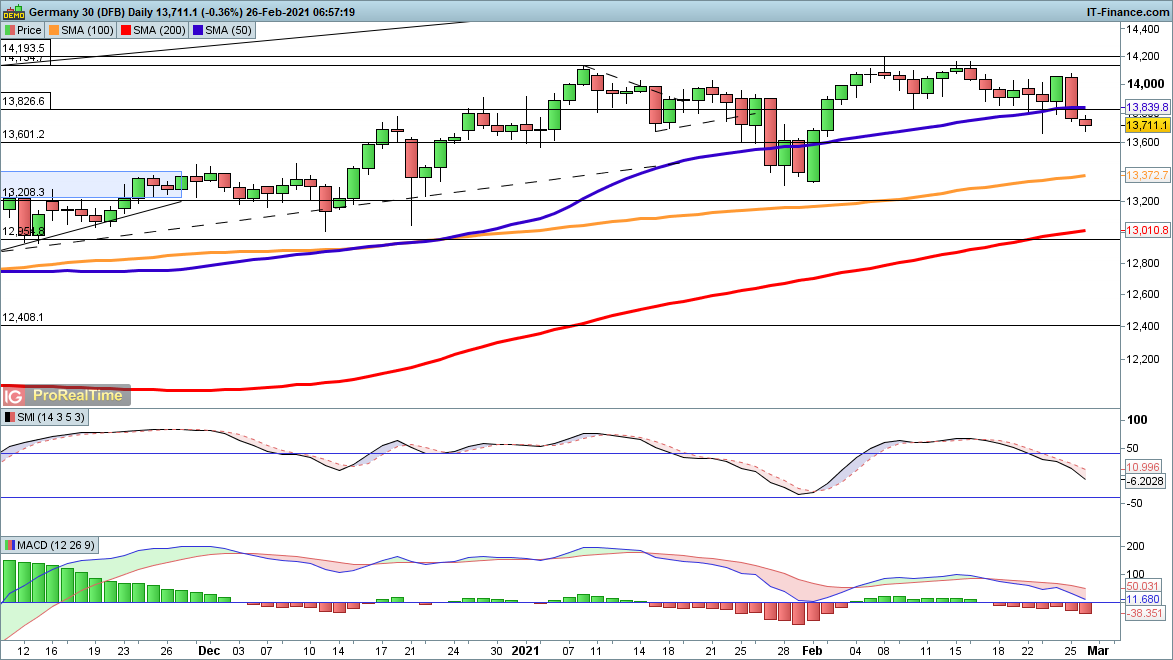
Task: Click the blue 13,839.8 SMA value tag
Action: pyautogui.click(x=1147, y=107)
